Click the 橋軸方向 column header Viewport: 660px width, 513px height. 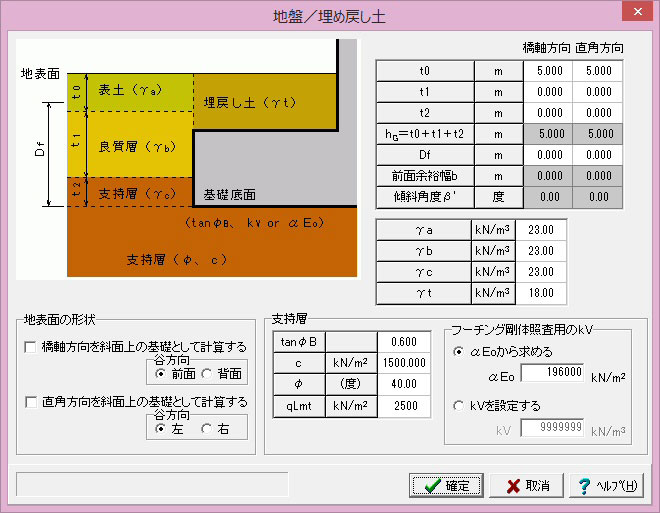click(546, 48)
